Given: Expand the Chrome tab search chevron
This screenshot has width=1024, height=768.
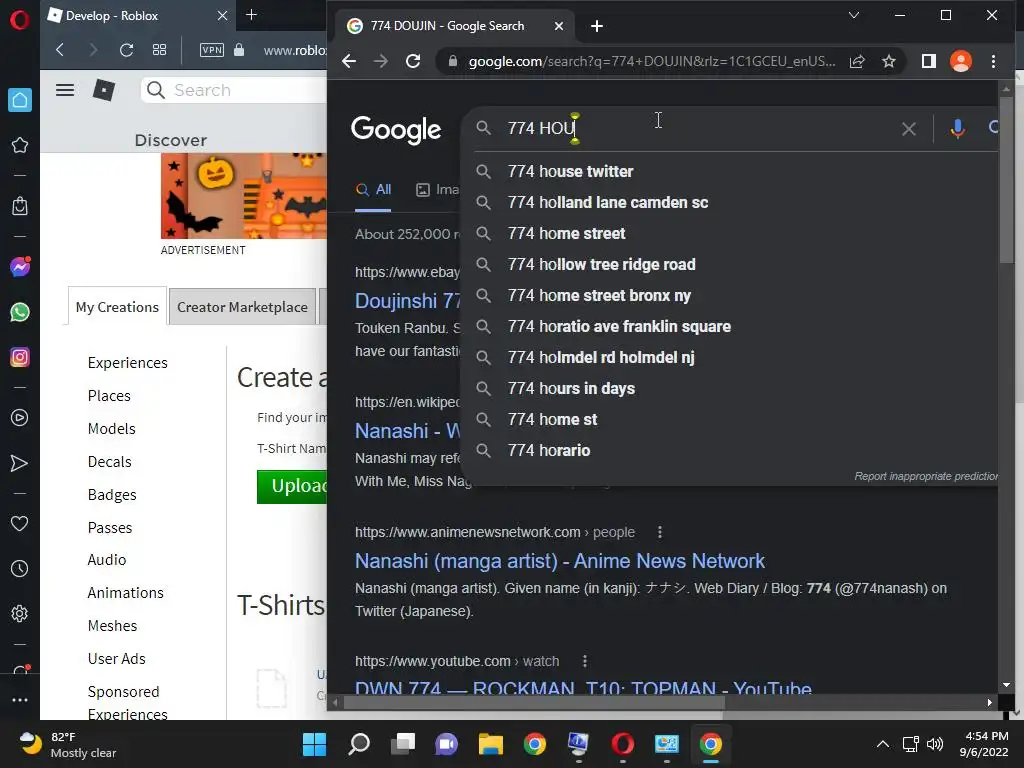Looking at the screenshot, I should coord(854,15).
